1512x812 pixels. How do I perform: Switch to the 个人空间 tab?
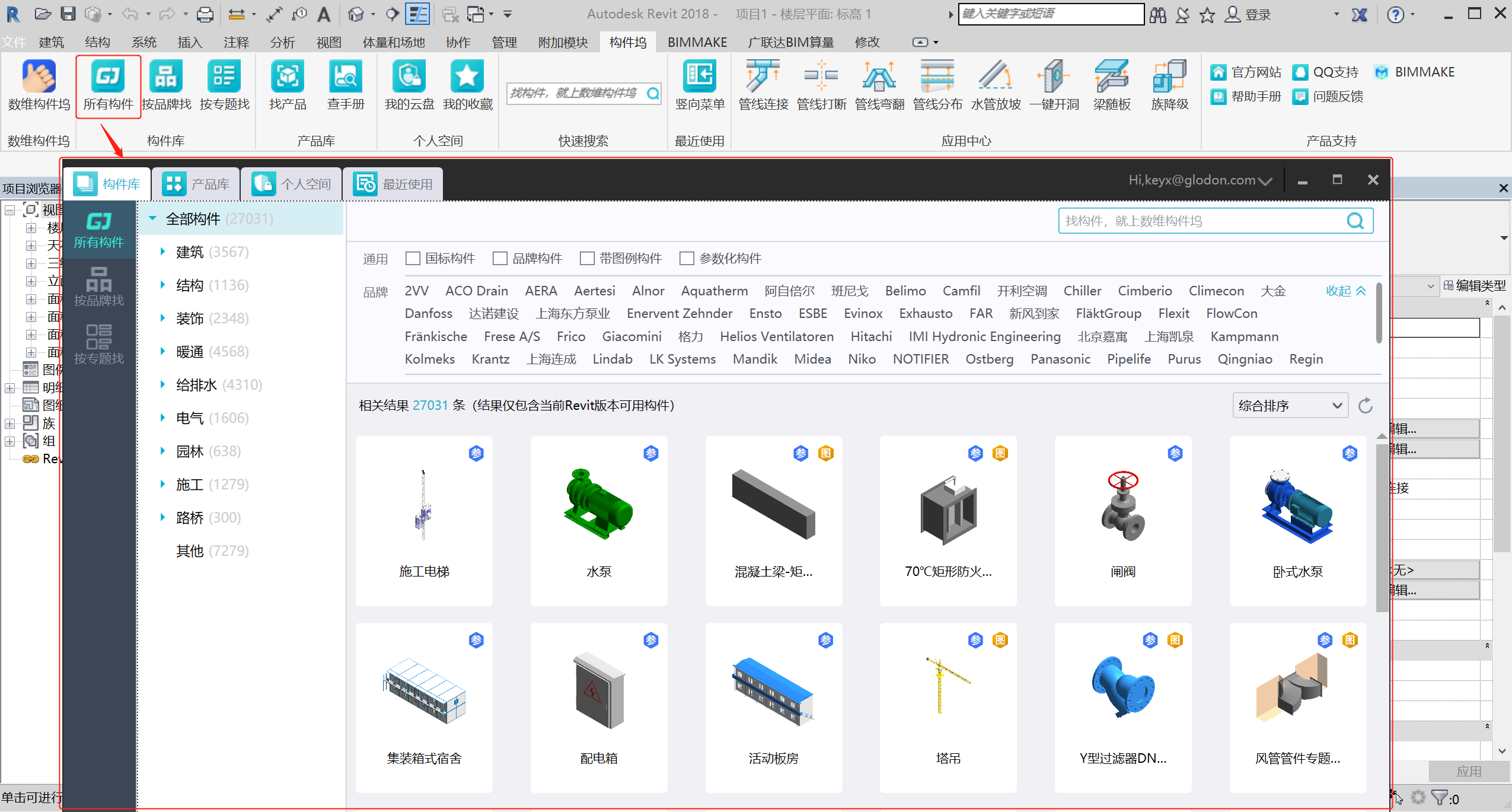tap(291, 184)
